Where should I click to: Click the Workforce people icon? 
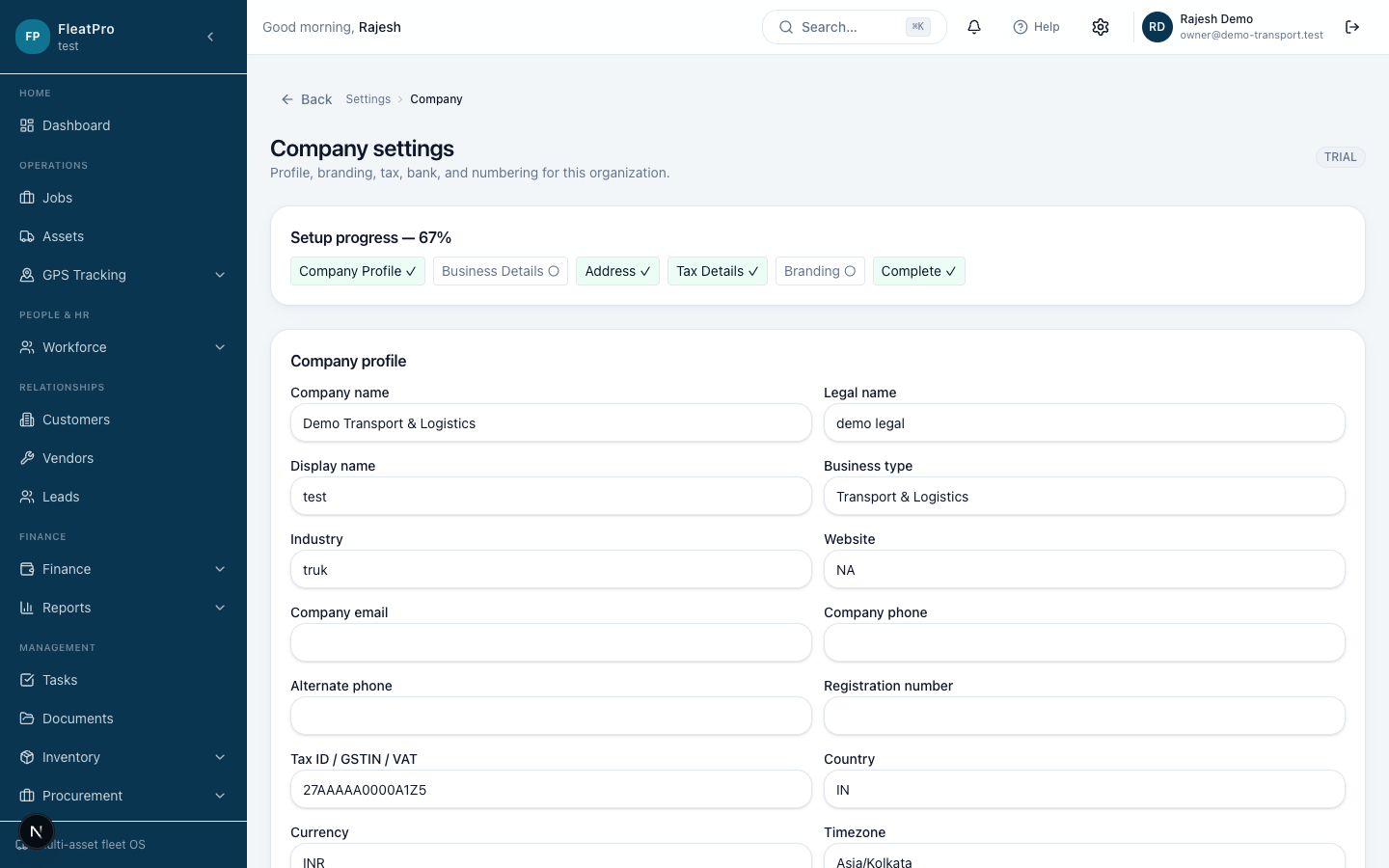coord(27,347)
